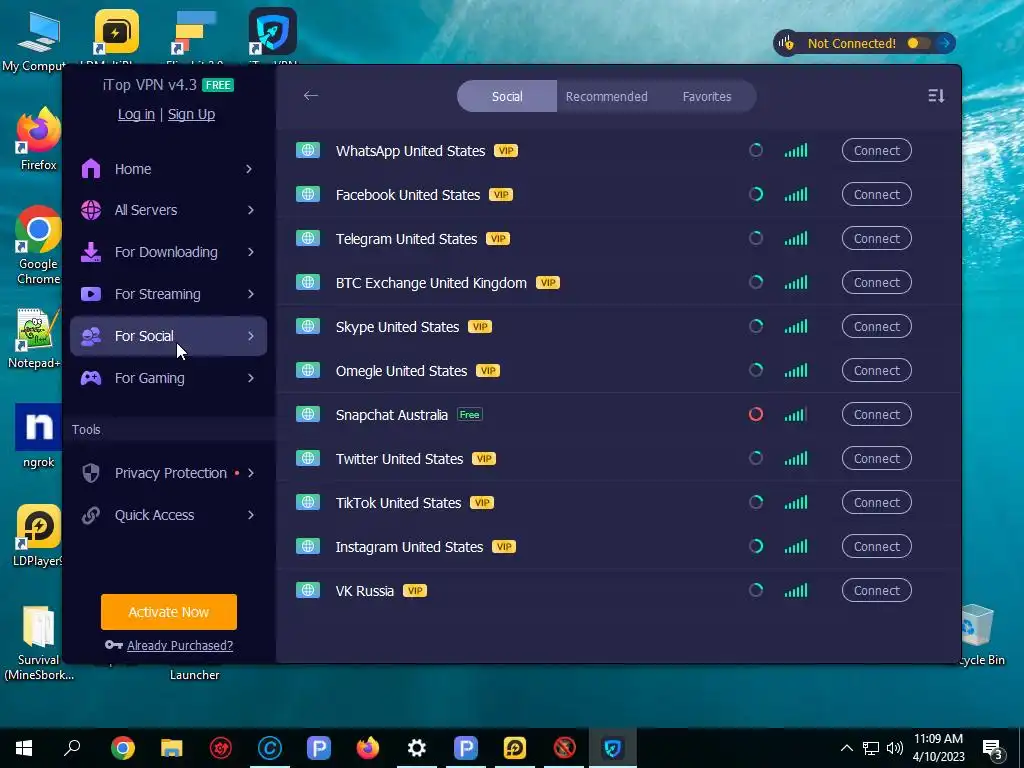Click the Snapchat Australia latency ring icon
Screen dimensions: 1024x768
pos(756,414)
